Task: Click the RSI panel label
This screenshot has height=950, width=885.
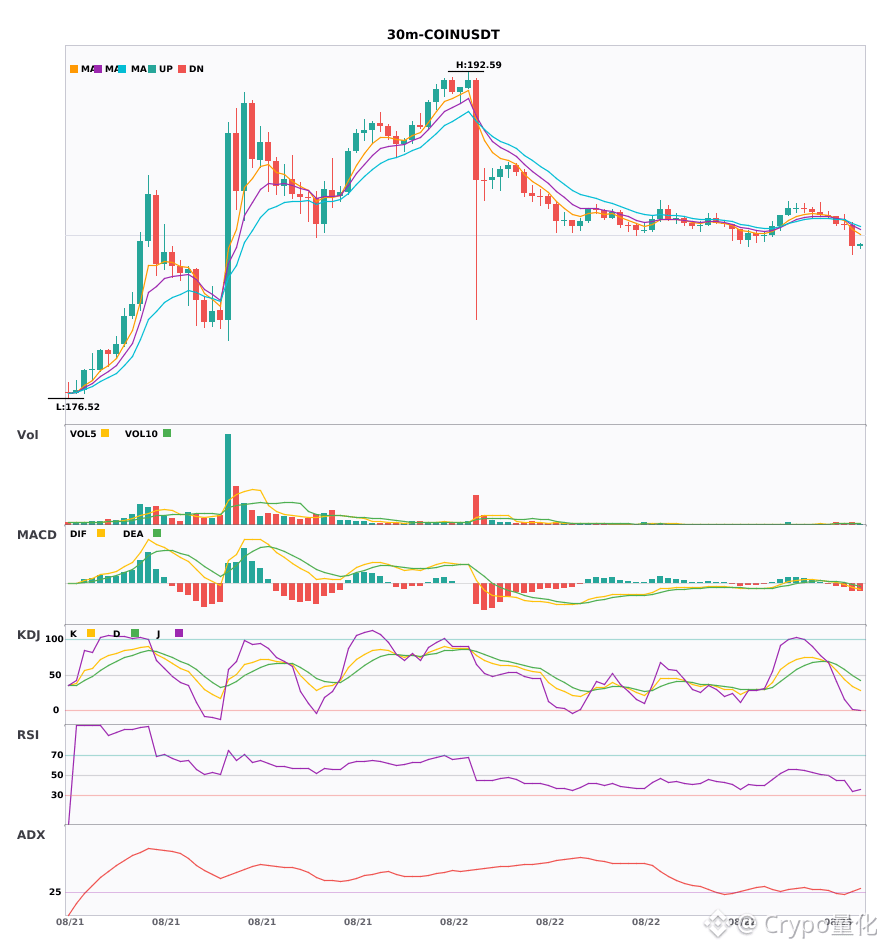Action: click(28, 735)
